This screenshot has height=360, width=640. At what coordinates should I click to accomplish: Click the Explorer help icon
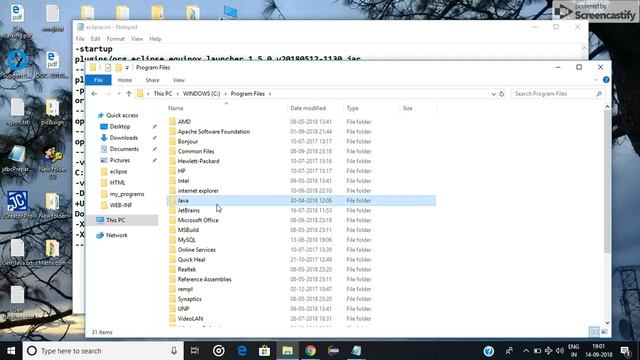click(x=606, y=80)
